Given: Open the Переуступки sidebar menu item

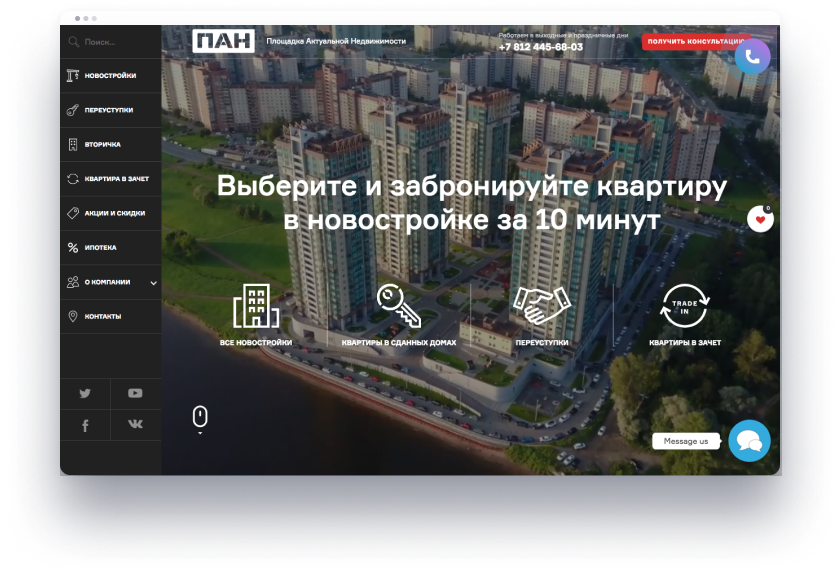Looking at the screenshot, I should [110, 110].
